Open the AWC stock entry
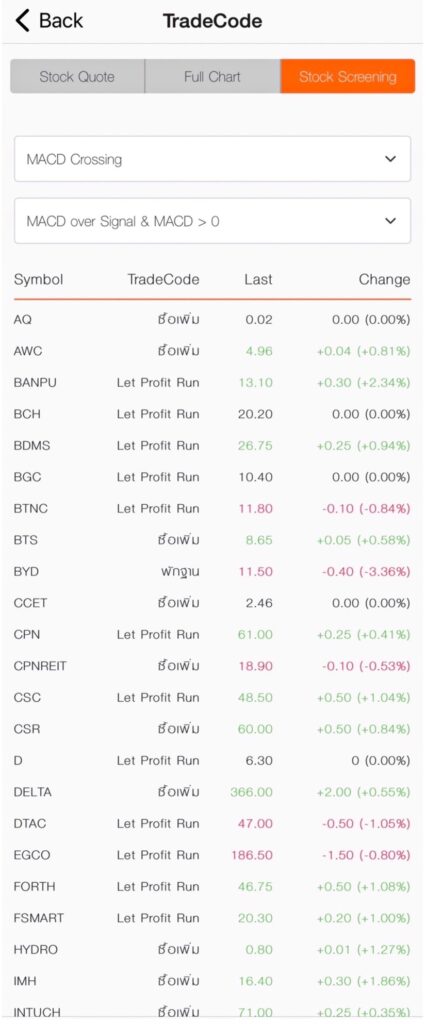 (x=212, y=351)
